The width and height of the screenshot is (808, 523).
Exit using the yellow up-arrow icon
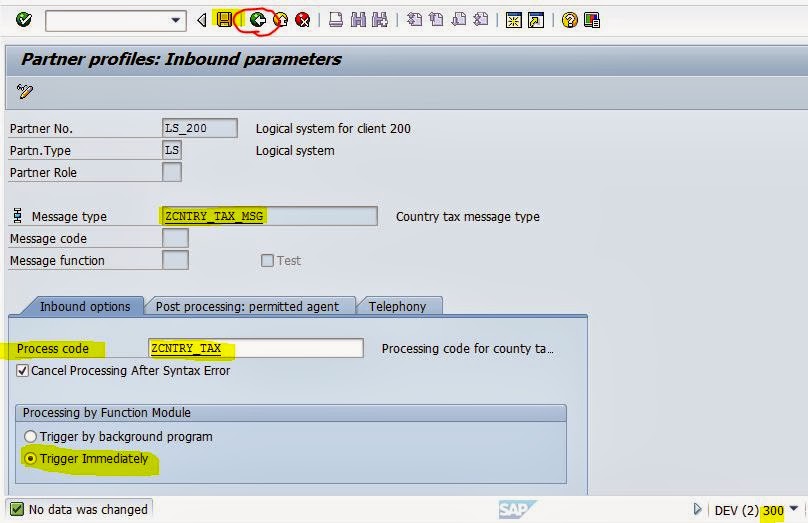coord(281,20)
